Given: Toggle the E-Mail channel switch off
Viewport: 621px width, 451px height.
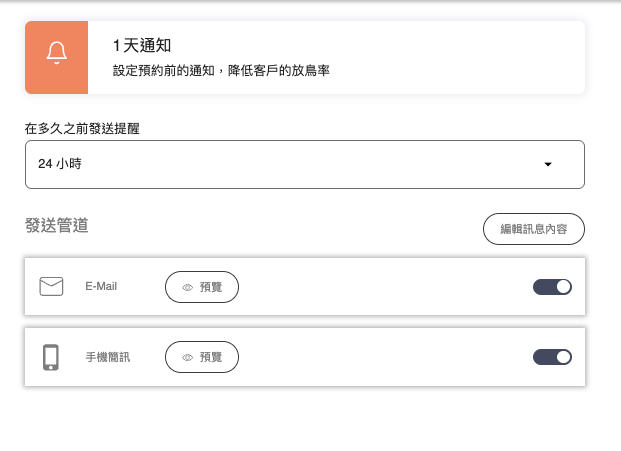Looking at the screenshot, I should pyautogui.click(x=553, y=287).
